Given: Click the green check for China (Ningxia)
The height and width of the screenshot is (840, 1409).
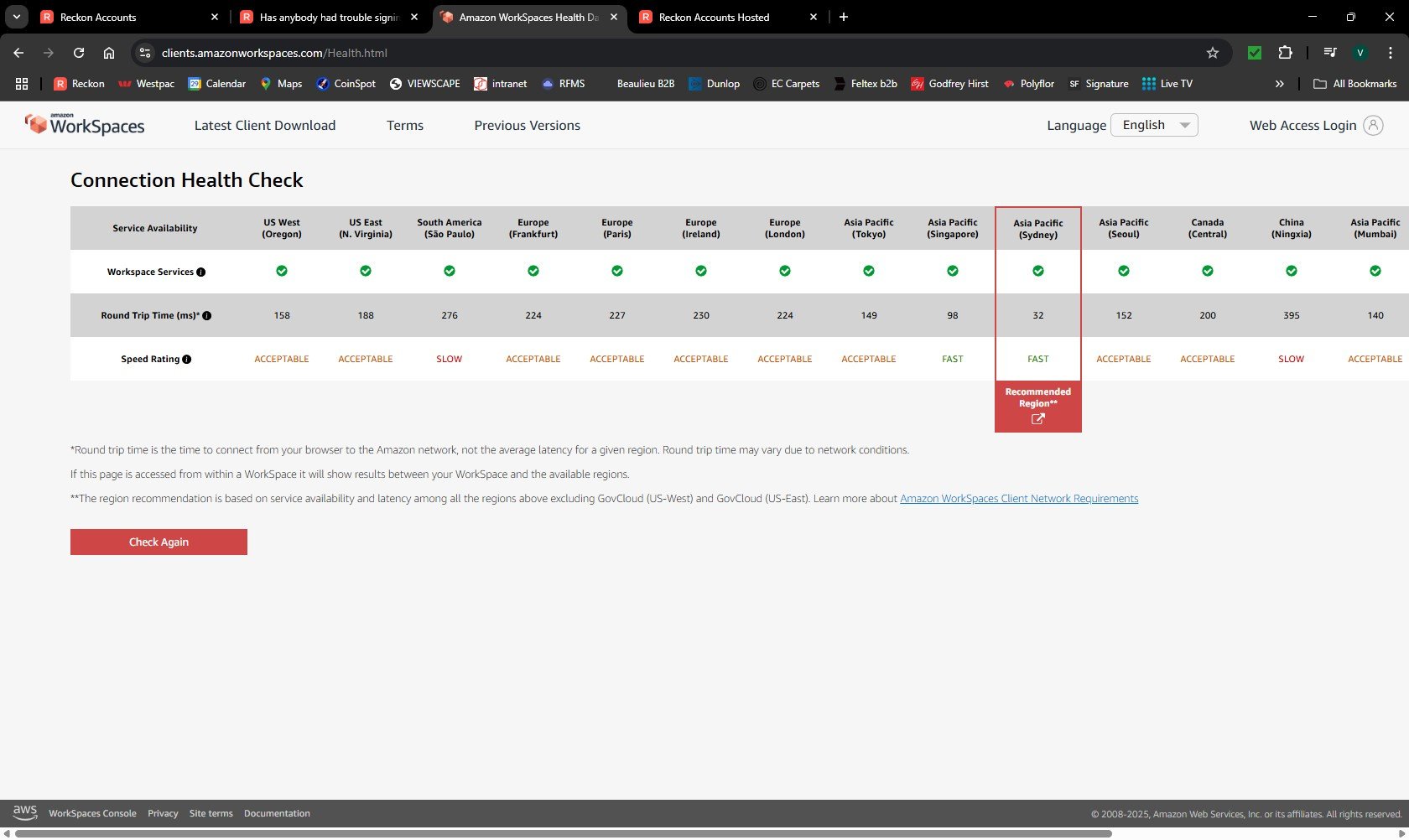Looking at the screenshot, I should (x=1292, y=271).
